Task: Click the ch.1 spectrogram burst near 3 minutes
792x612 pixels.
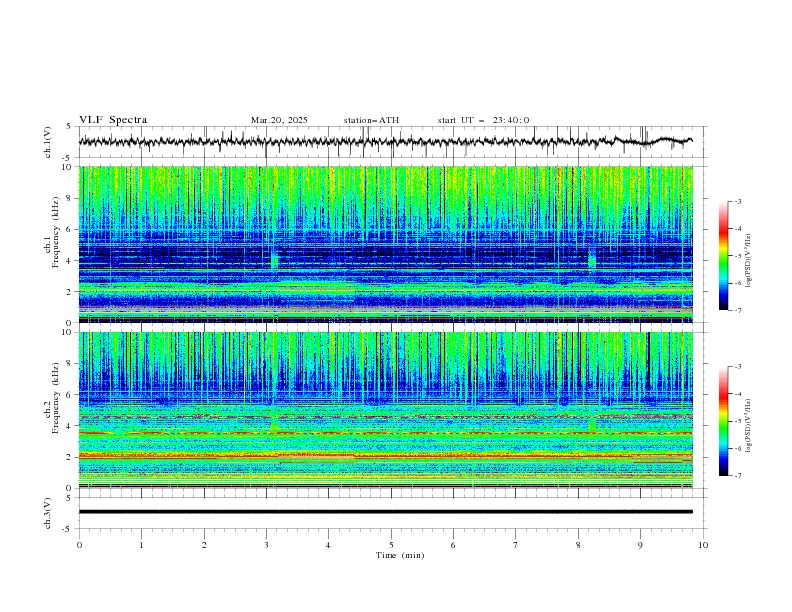Action: tap(274, 261)
